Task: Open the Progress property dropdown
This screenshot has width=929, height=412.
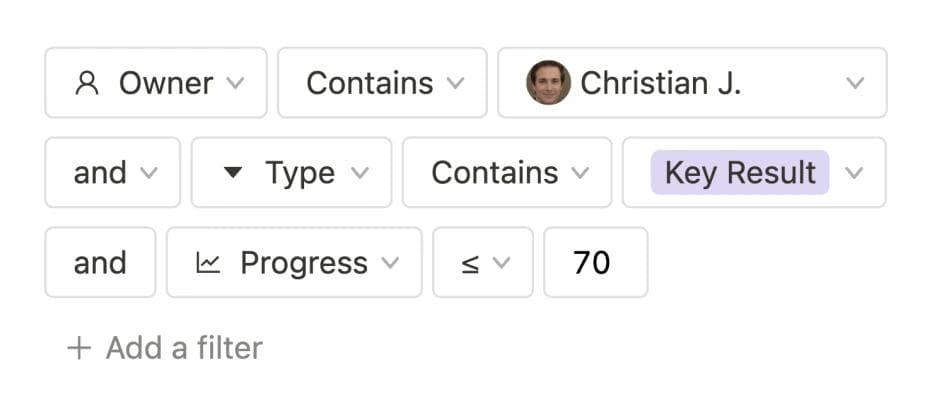Action: [294, 263]
